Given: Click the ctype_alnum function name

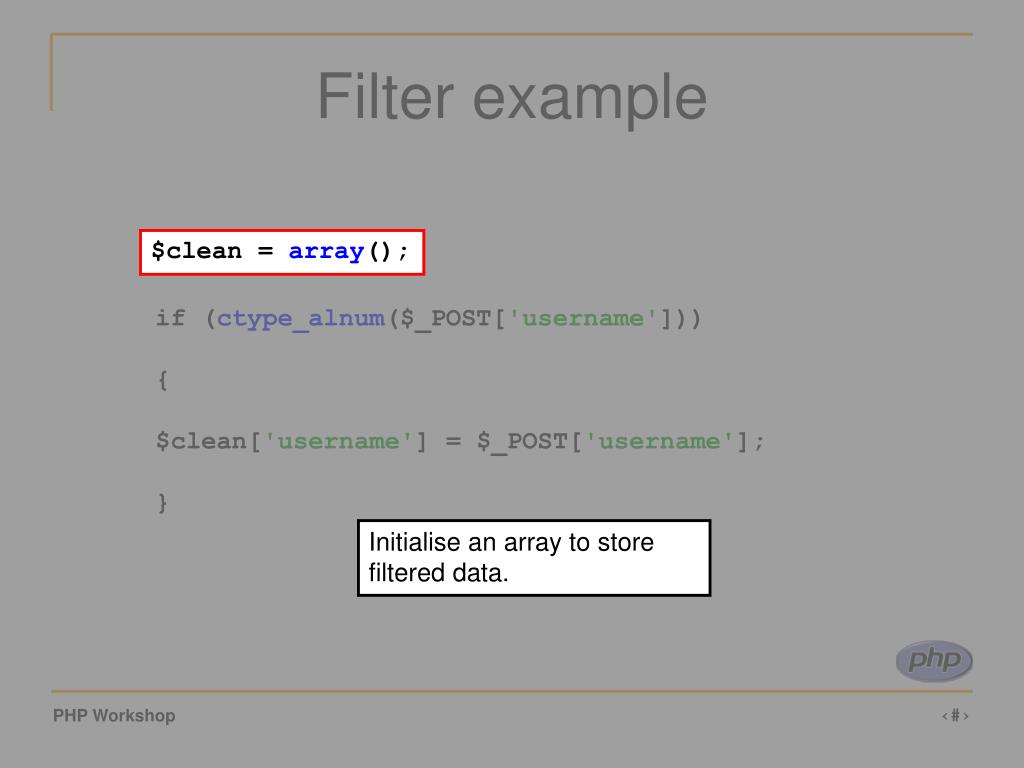Looking at the screenshot, I should coord(300,319).
